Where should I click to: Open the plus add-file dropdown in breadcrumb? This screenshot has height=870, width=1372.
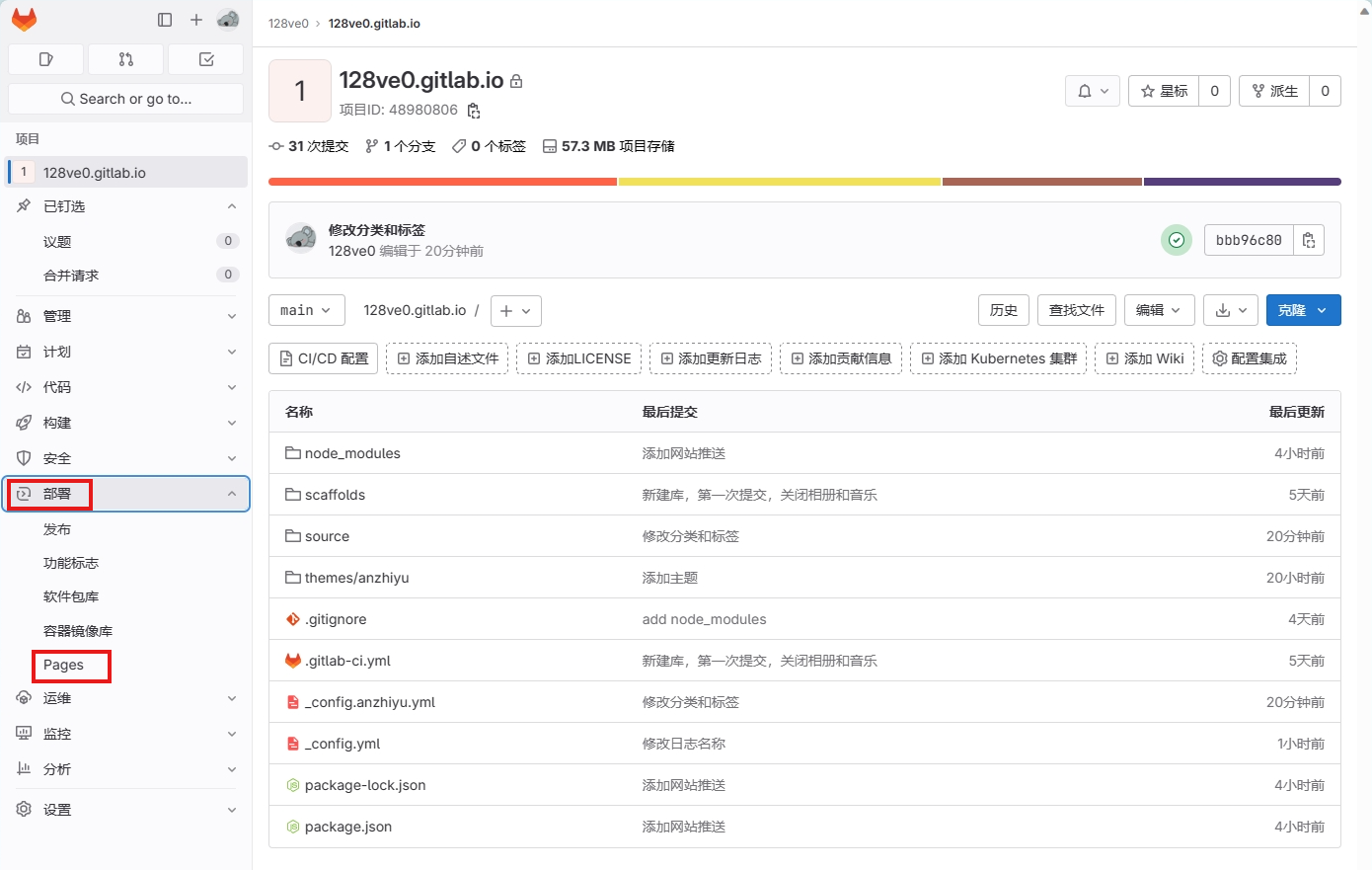[x=516, y=310]
